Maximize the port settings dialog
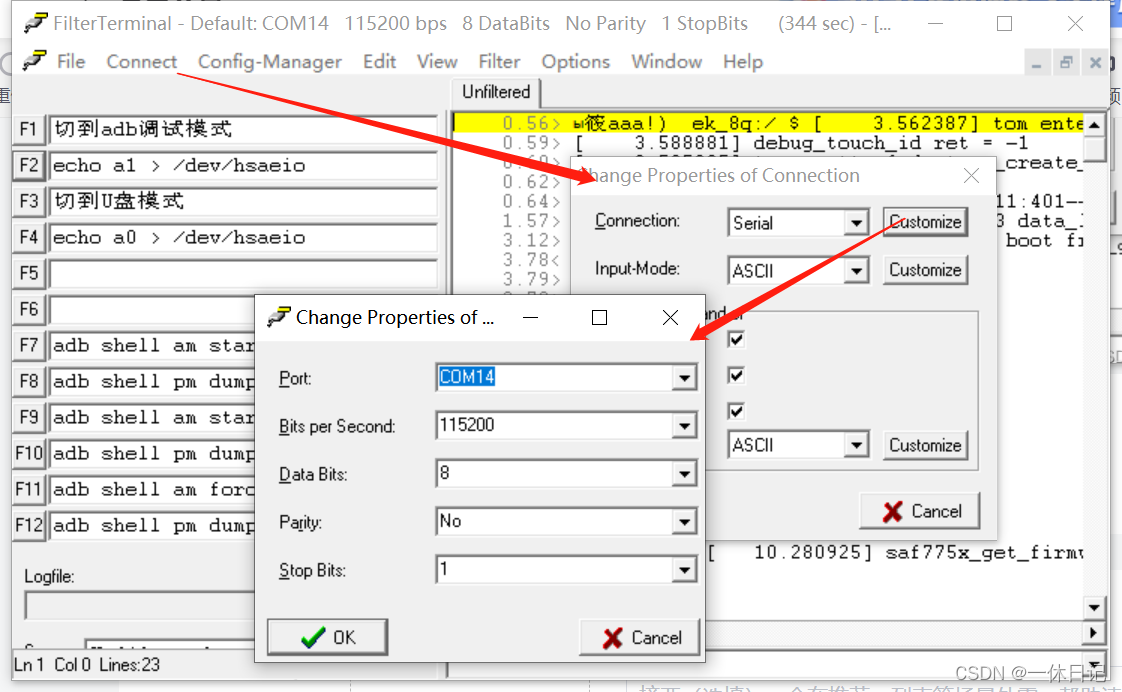Viewport: 1122px width, 692px height. tap(600, 317)
